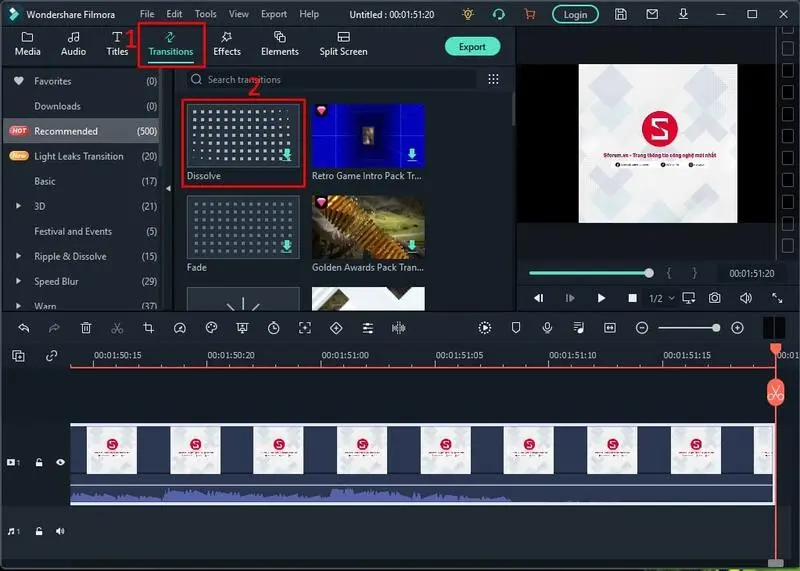Click the display monitor settings icon
The image size is (800, 571).
[x=688, y=298]
